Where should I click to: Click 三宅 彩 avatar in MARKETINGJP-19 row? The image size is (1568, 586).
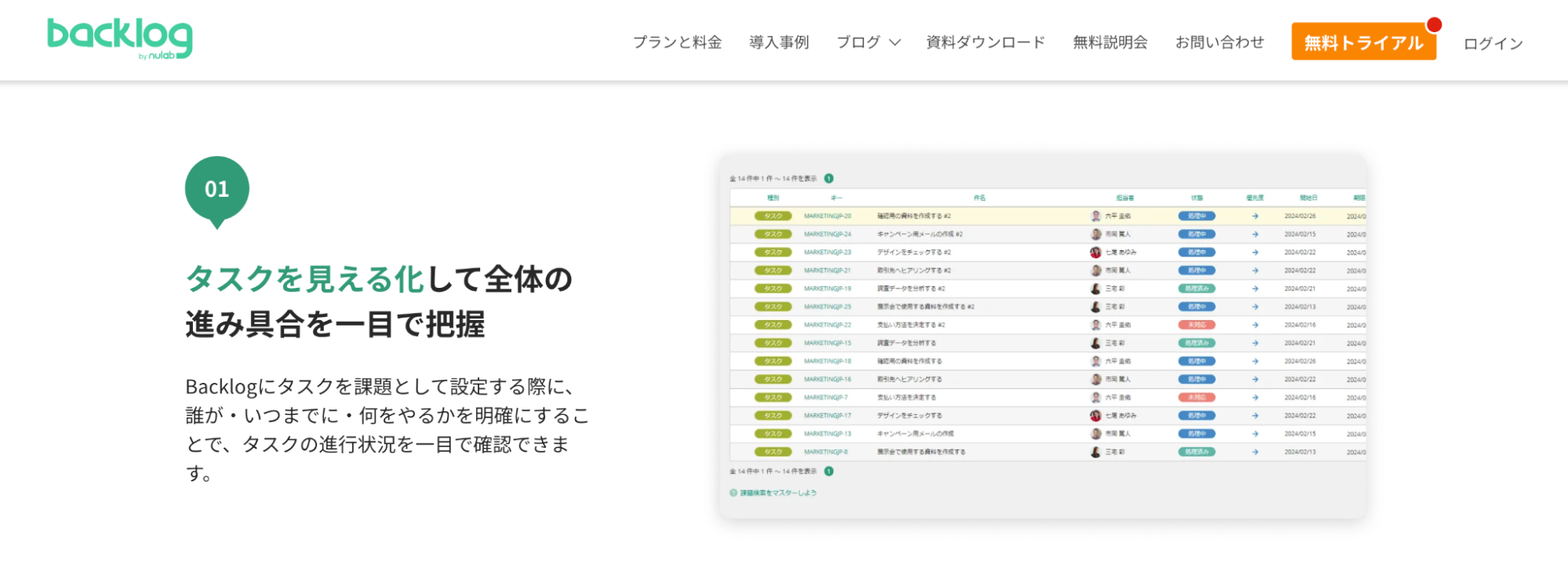coord(1096,289)
